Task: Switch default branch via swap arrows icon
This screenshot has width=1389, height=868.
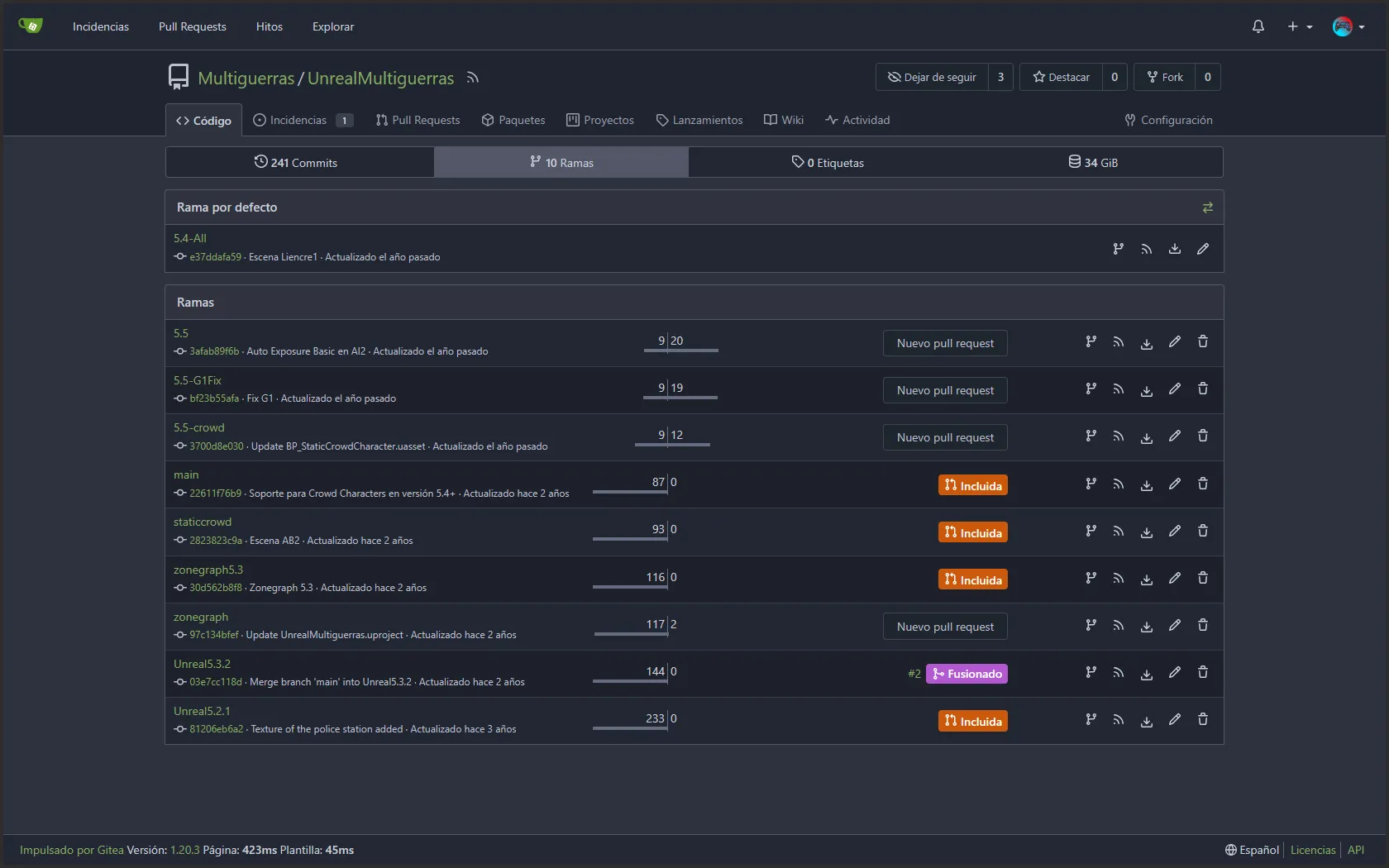Action: 1208,207
